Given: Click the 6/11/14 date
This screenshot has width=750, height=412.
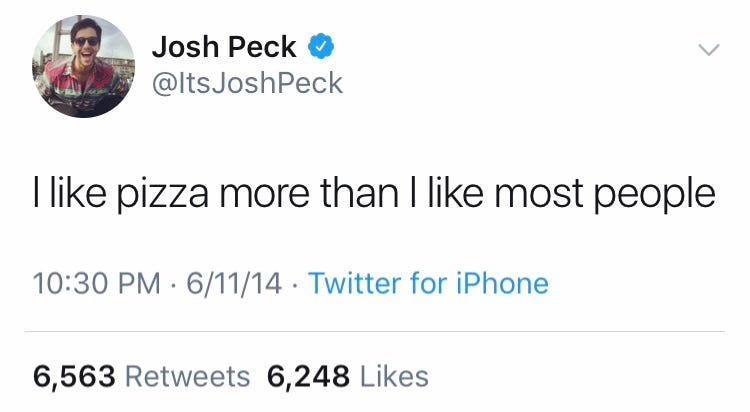Looking at the screenshot, I should (x=226, y=283).
